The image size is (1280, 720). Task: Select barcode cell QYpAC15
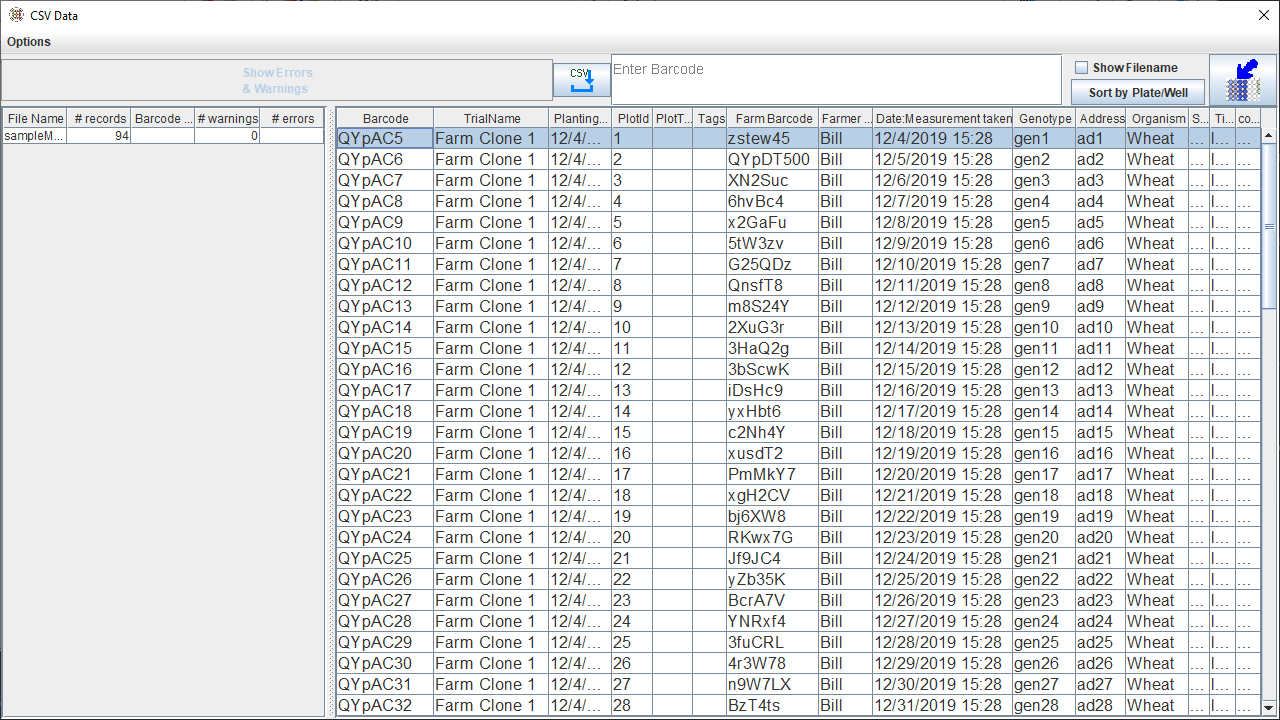pos(385,348)
